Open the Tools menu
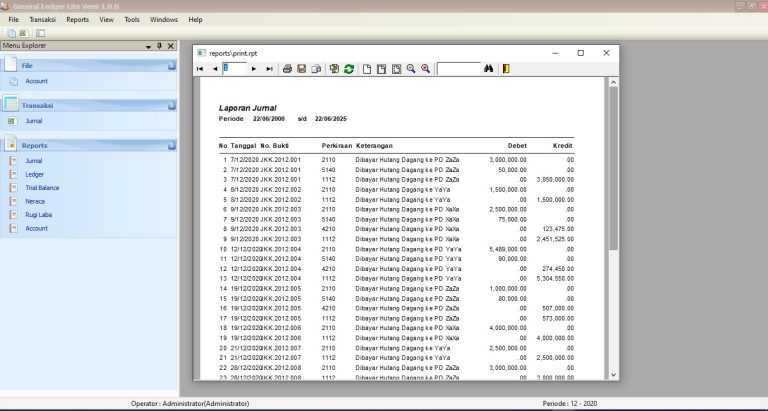This screenshot has height=411, width=768. tap(132, 19)
